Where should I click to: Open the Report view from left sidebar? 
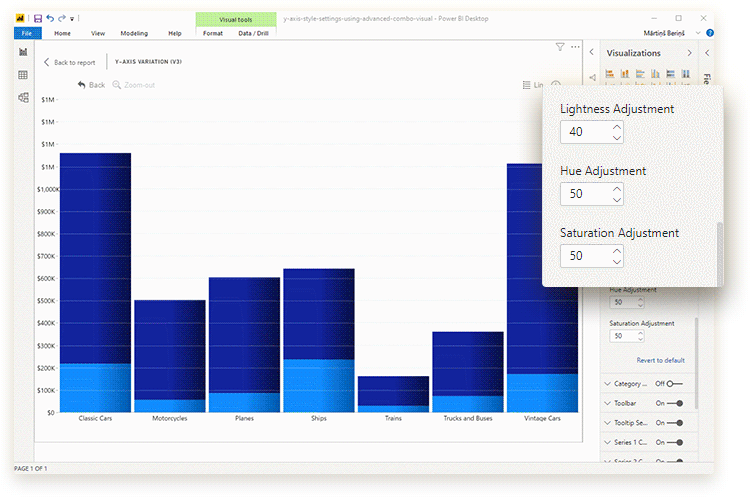[23, 52]
